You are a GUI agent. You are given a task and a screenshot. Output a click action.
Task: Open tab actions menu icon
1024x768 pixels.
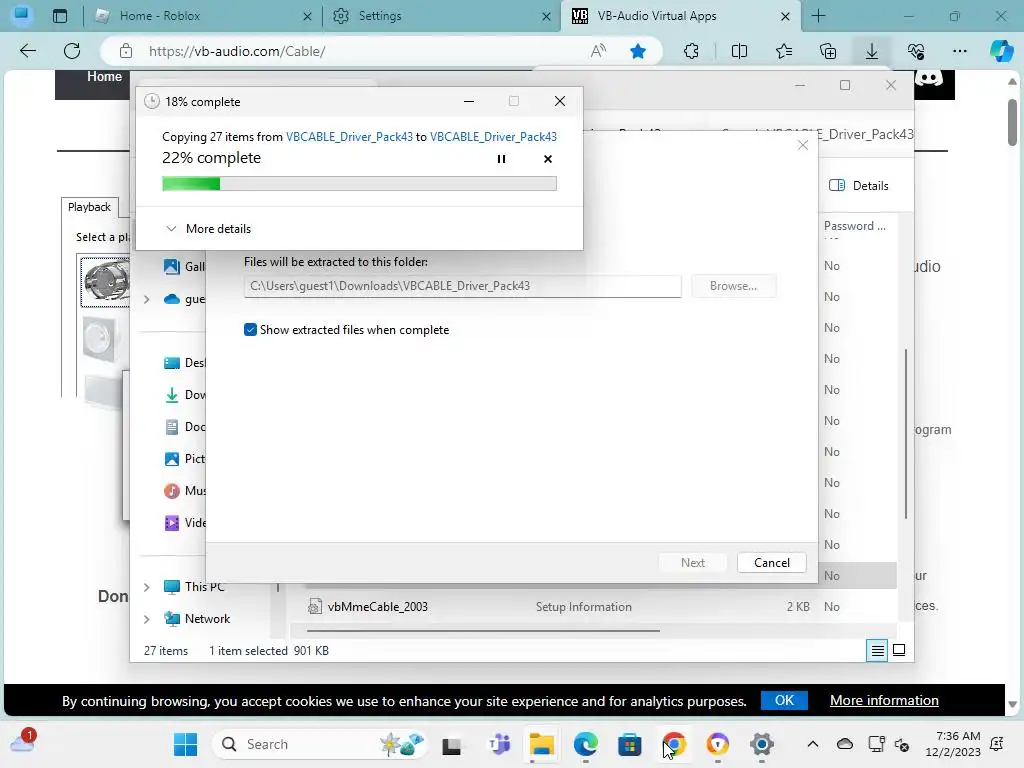click(x=59, y=16)
